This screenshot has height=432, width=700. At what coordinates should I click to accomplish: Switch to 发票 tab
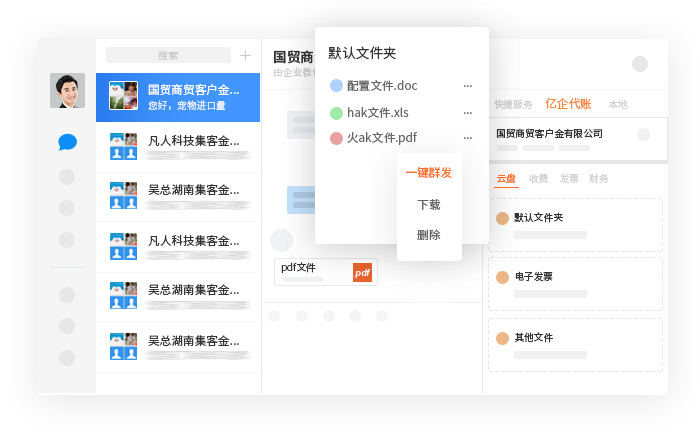(x=569, y=179)
